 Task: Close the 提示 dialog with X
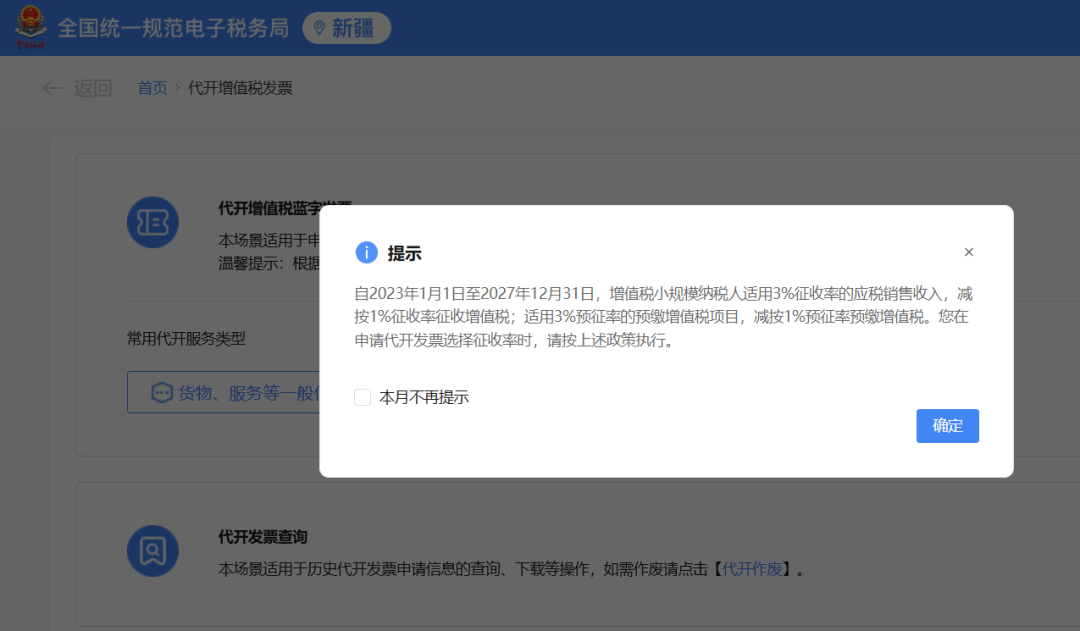[x=969, y=252]
